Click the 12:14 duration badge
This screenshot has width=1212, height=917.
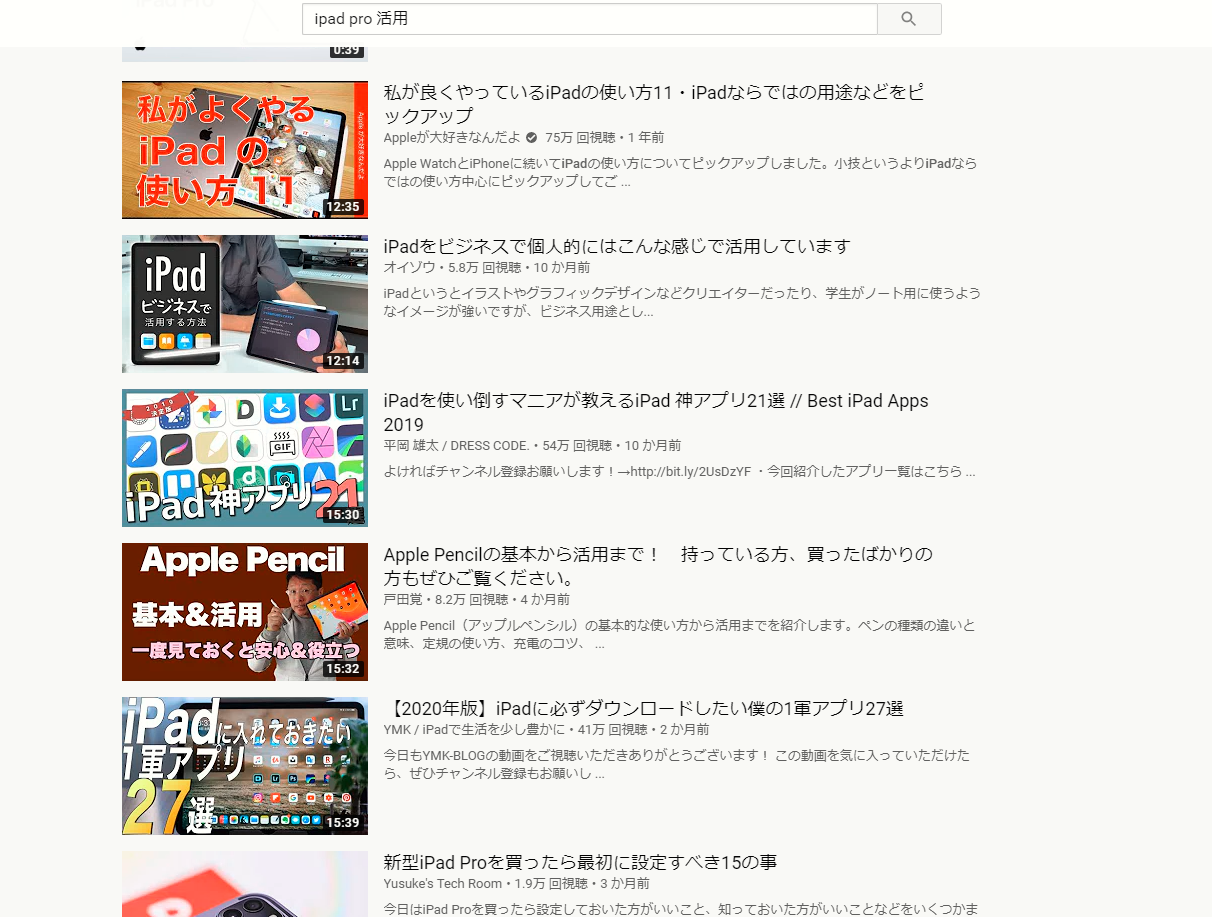click(x=343, y=361)
